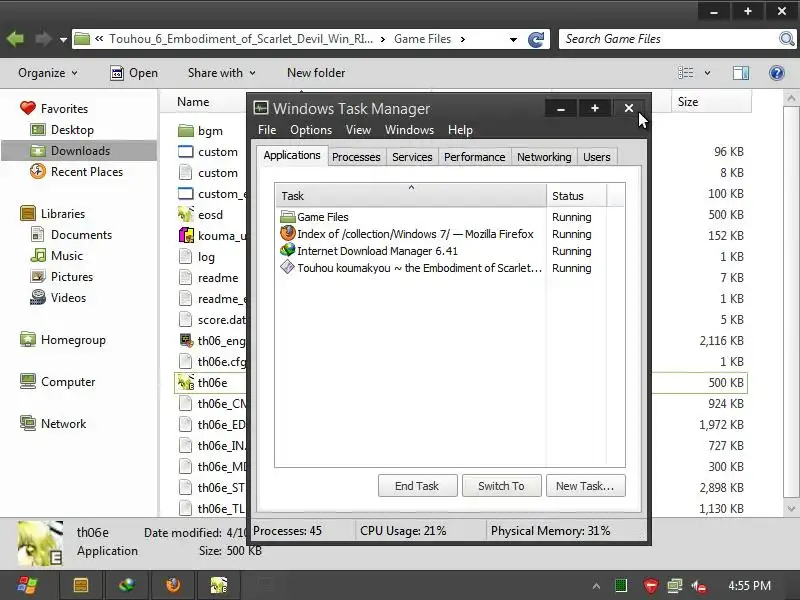Click the New Task... button
Viewport: 800px width, 600px height.
click(x=585, y=486)
